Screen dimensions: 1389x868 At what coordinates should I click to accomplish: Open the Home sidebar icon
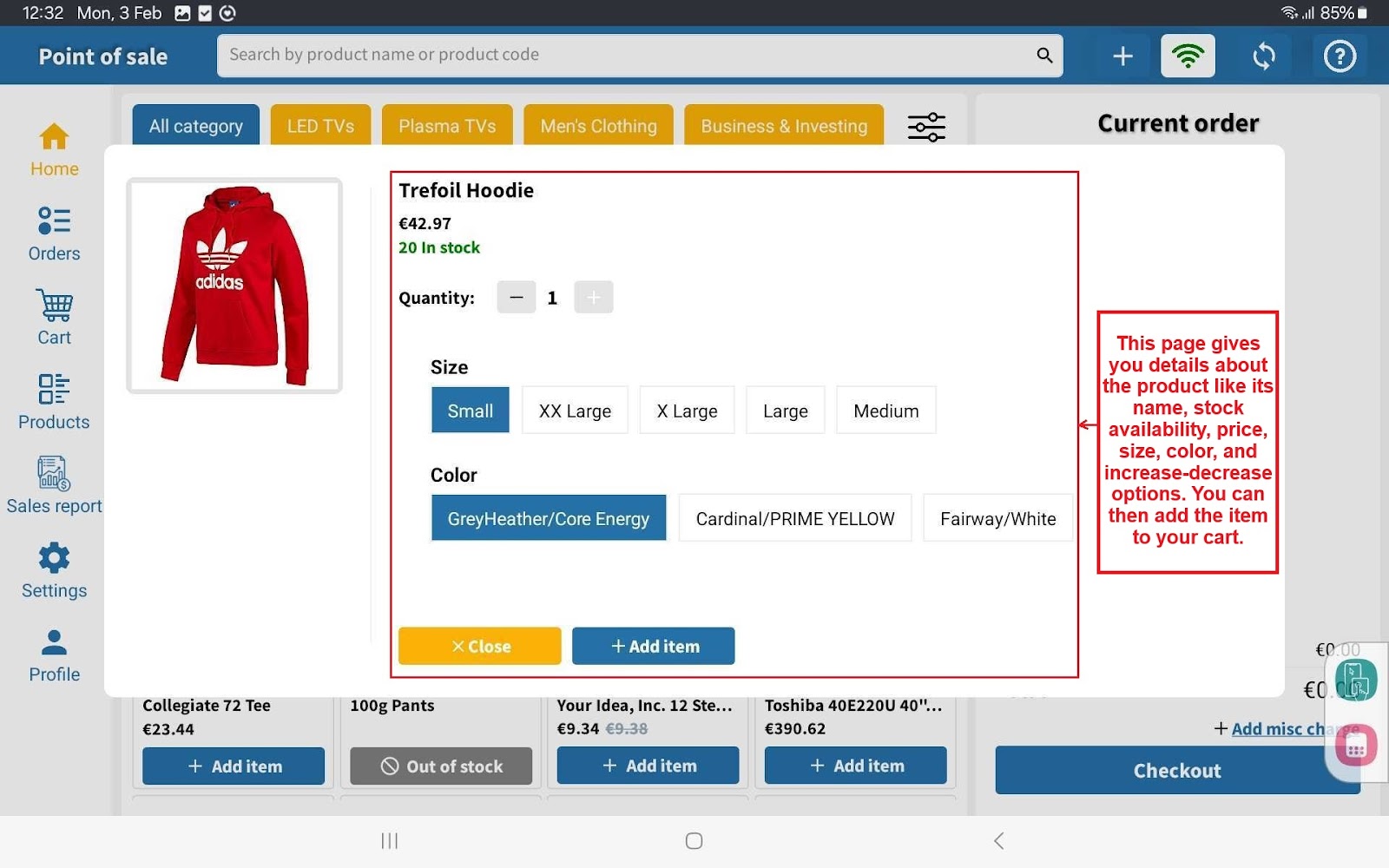coord(54,149)
